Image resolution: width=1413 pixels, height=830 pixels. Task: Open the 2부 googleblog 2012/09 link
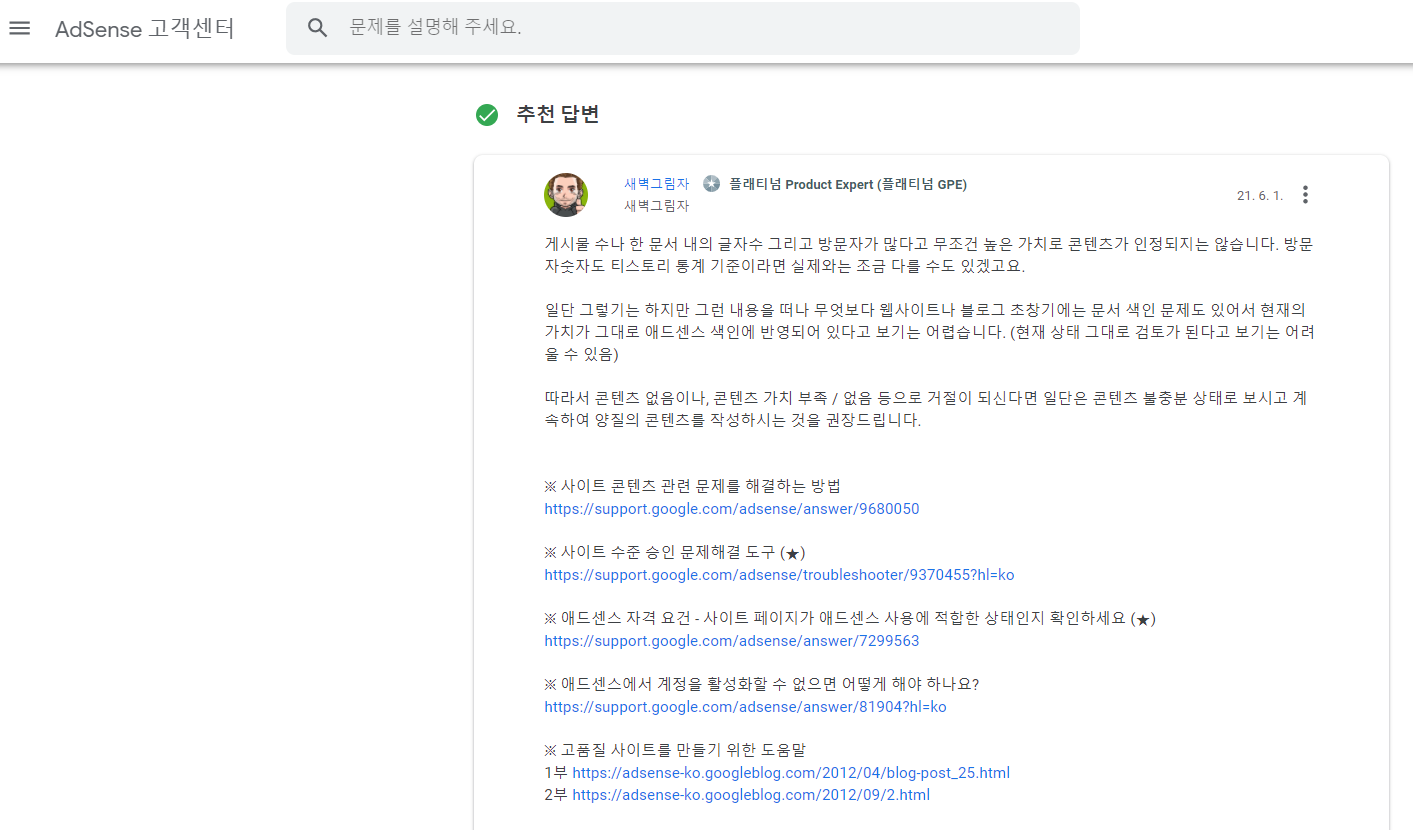pos(751,795)
